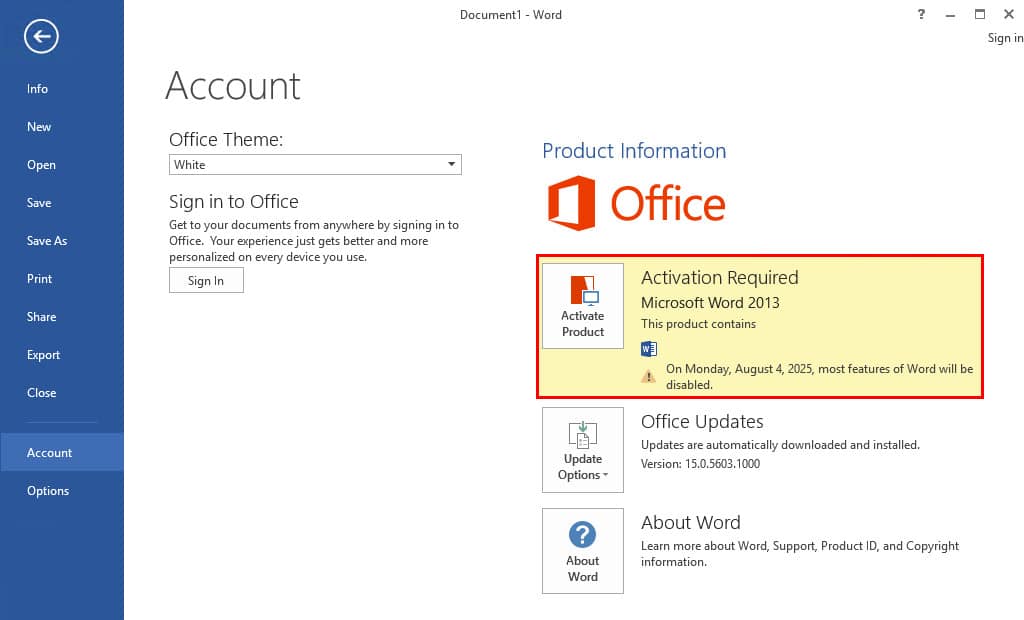Maximize the Word window
The width and height of the screenshot is (1024, 620).
(x=980, y=14)
